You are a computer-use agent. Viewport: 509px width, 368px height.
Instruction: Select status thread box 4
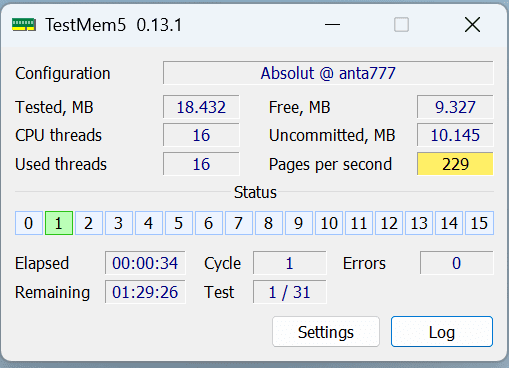[149, 223]
